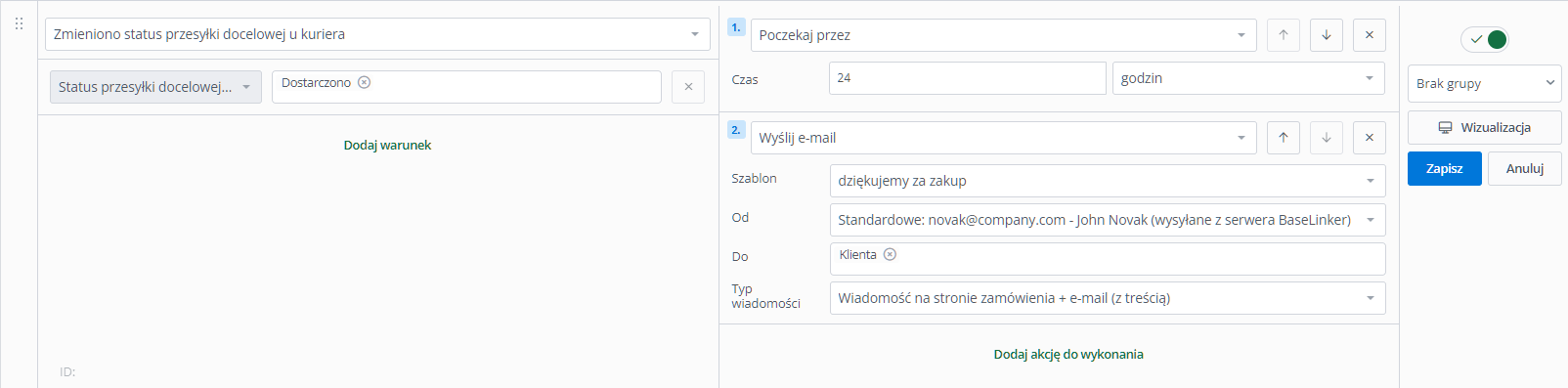The image size is (1568, 388).
Task: Click 'Dodaj akcję do wykonania' link
Action: (x=1068, y=355)
